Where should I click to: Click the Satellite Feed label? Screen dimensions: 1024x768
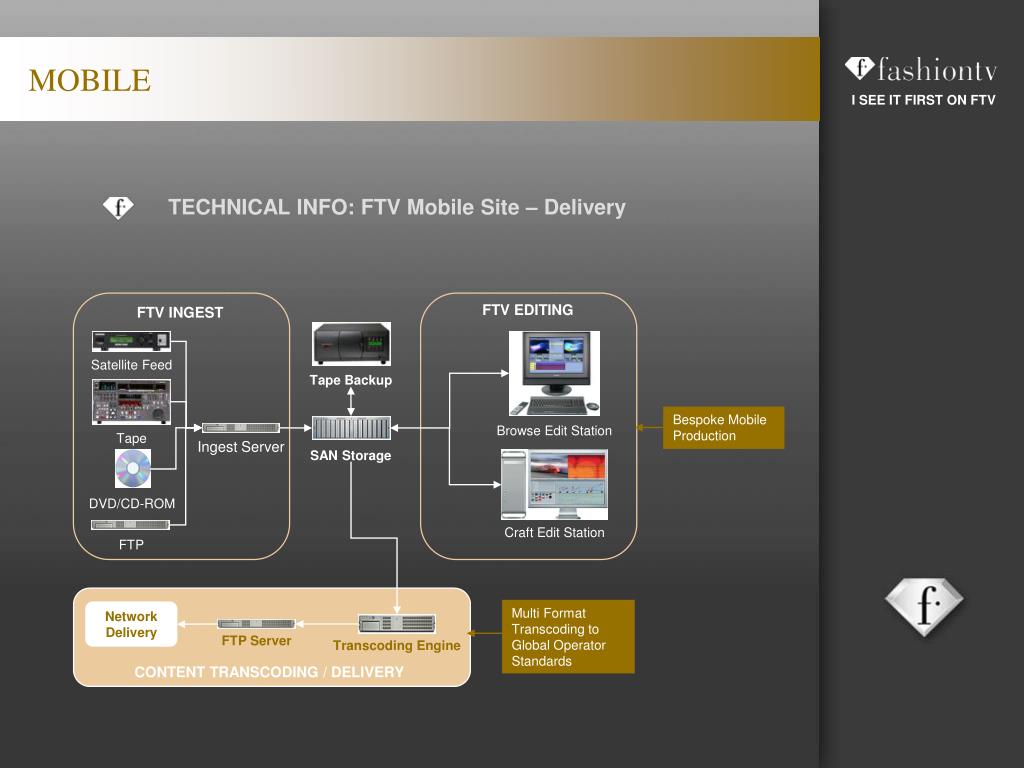131,365
